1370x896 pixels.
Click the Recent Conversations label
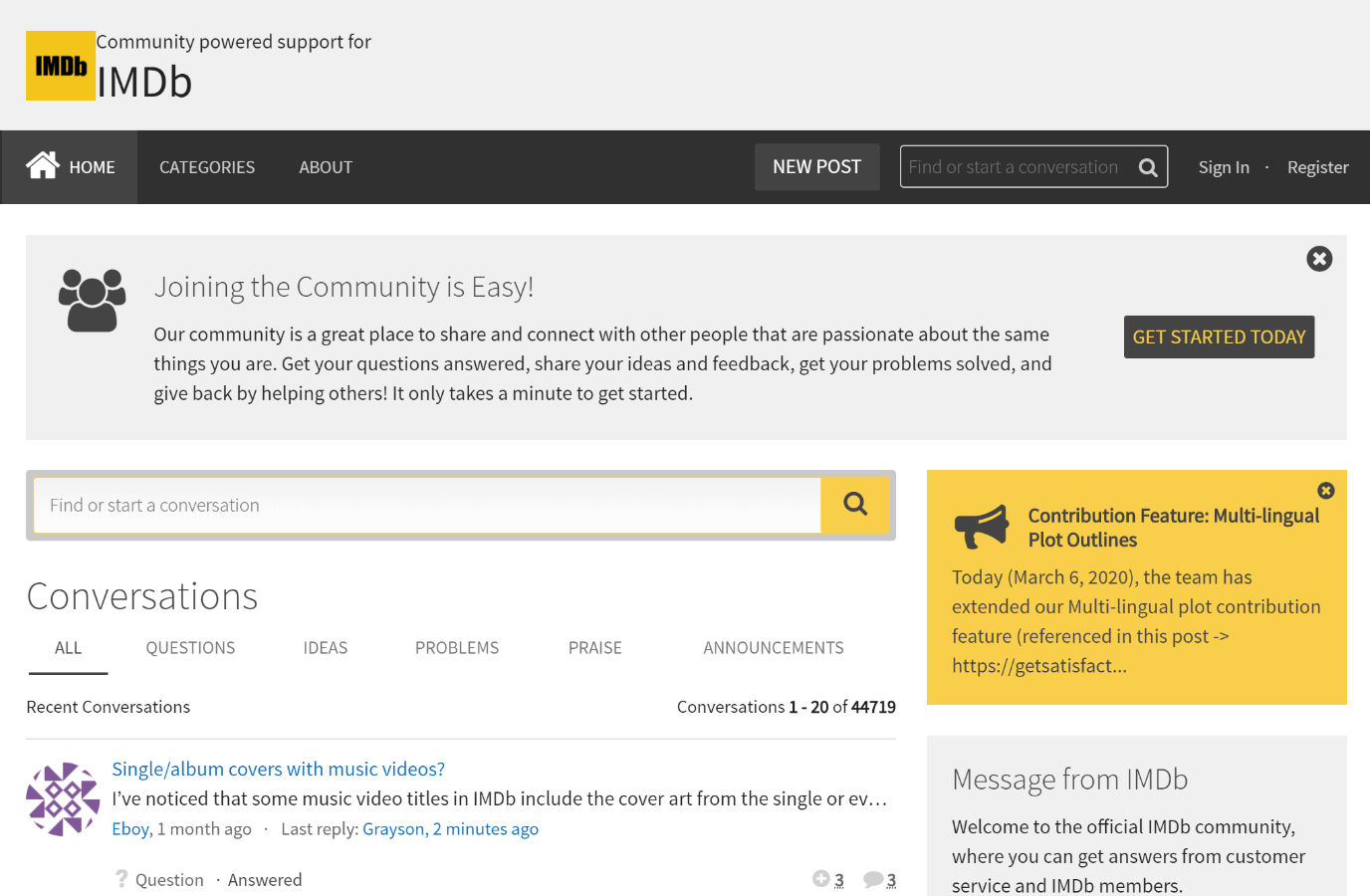pyautogui.click(x=109, y=707)
